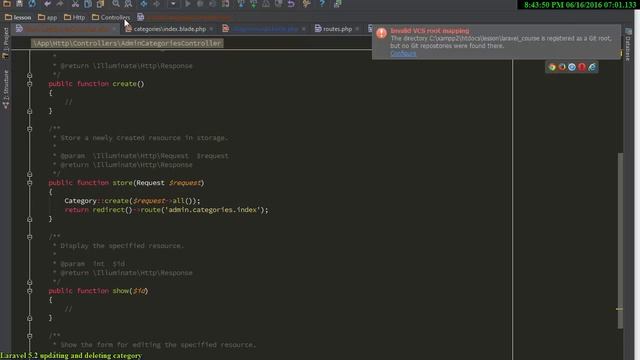Click the Configure link in notification
The height and width of the screenshot is (360, 640).
click(x=403, y=53)
